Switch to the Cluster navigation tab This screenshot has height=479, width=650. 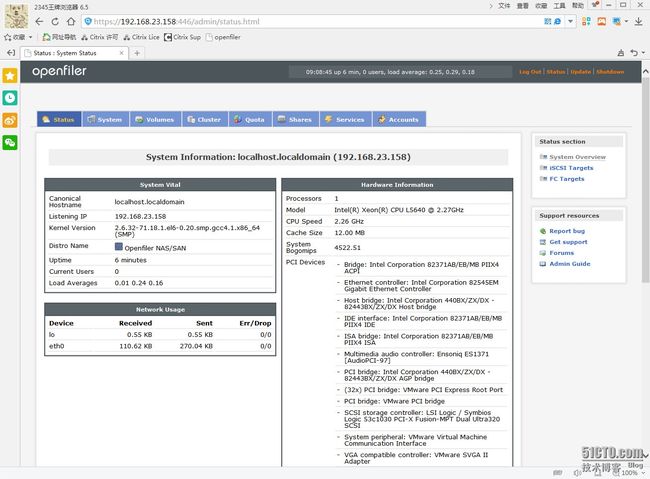tap(205, 119)
